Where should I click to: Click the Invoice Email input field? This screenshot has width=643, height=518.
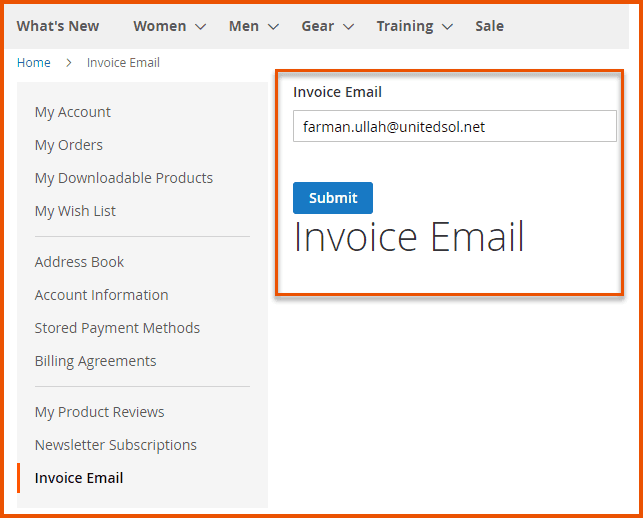[454, 127]
